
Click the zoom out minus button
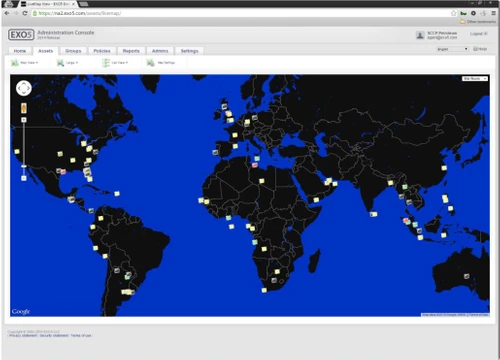pyautogui.click(x=24, y=178)
